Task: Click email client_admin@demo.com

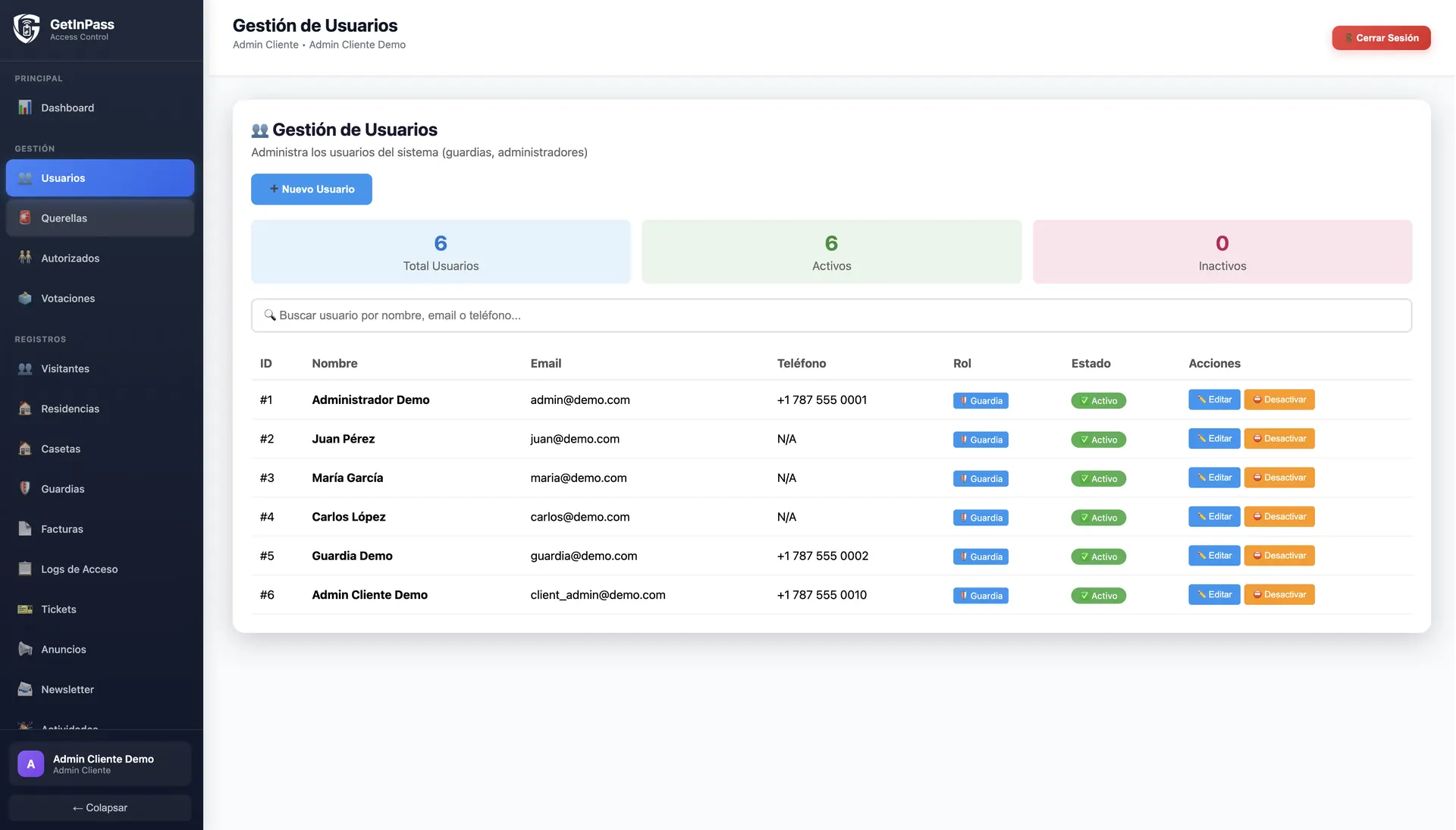Action: 598,595
